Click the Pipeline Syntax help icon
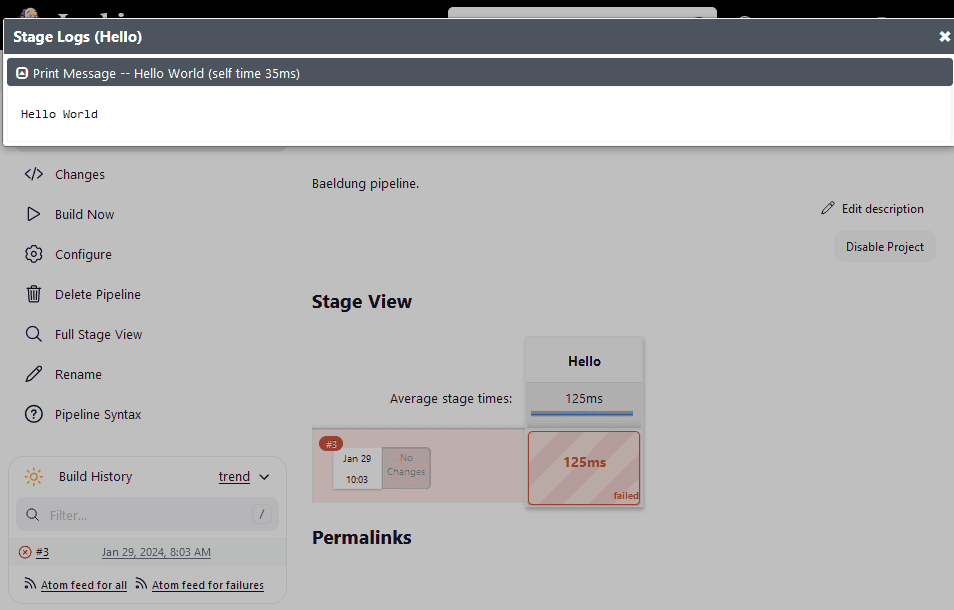Image resolution: width=954 pixels, height=610 pixels. (x=34, y=414)
